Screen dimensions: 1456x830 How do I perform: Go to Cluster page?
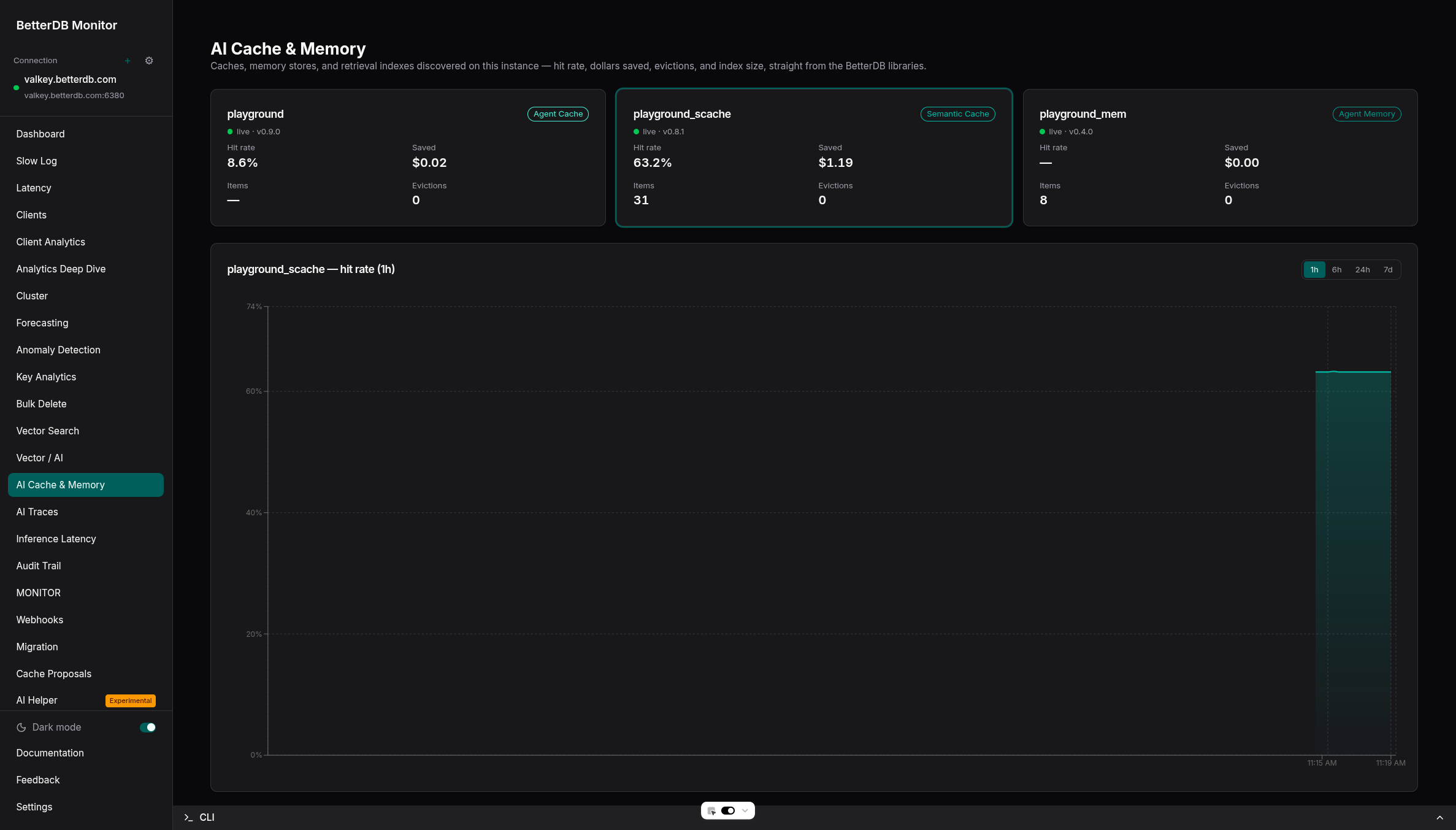[x=86, y=296]
